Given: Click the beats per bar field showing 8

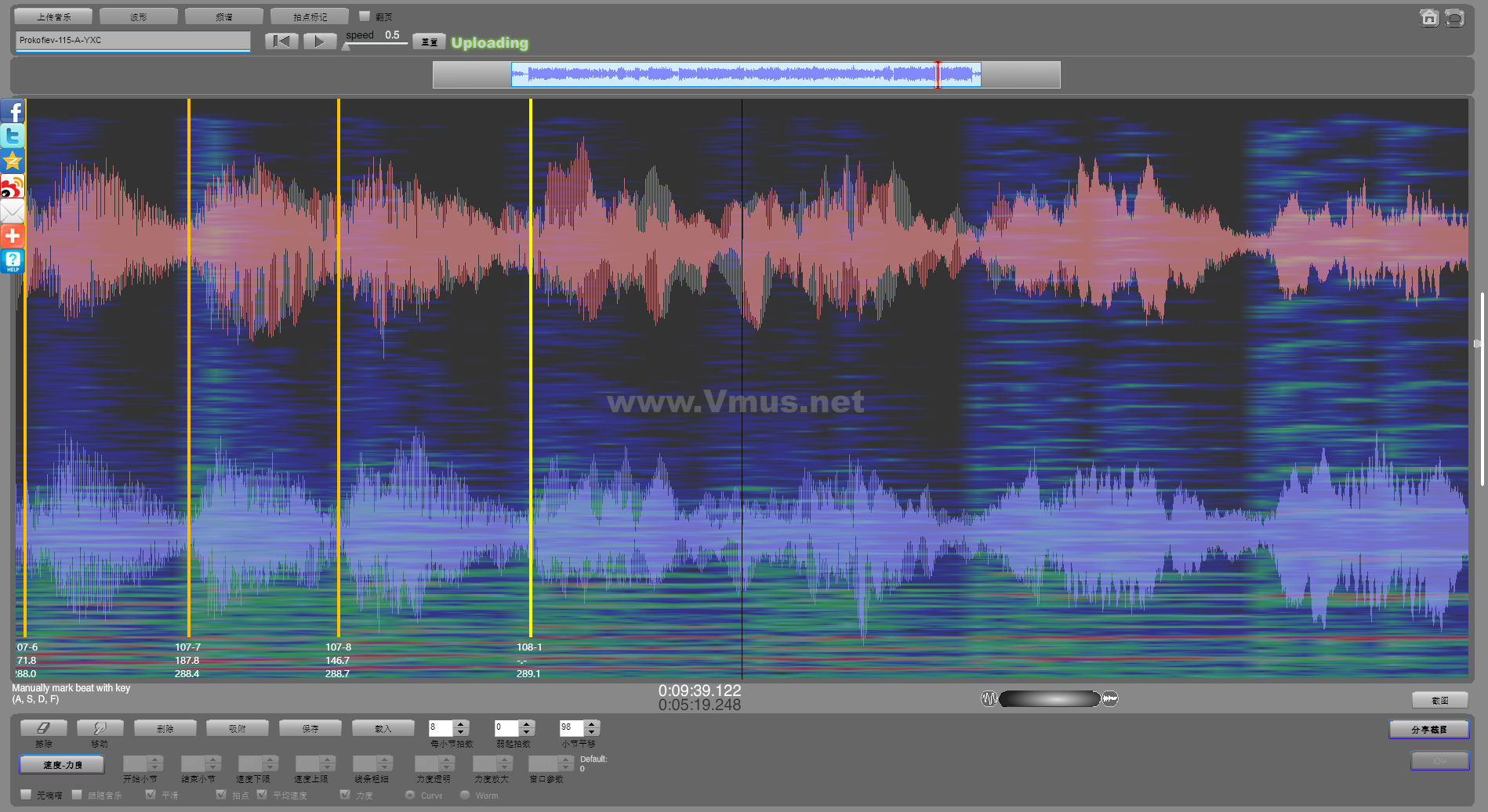Looking at the screenshot, I should pyautogui.click(x=441, y=728).
